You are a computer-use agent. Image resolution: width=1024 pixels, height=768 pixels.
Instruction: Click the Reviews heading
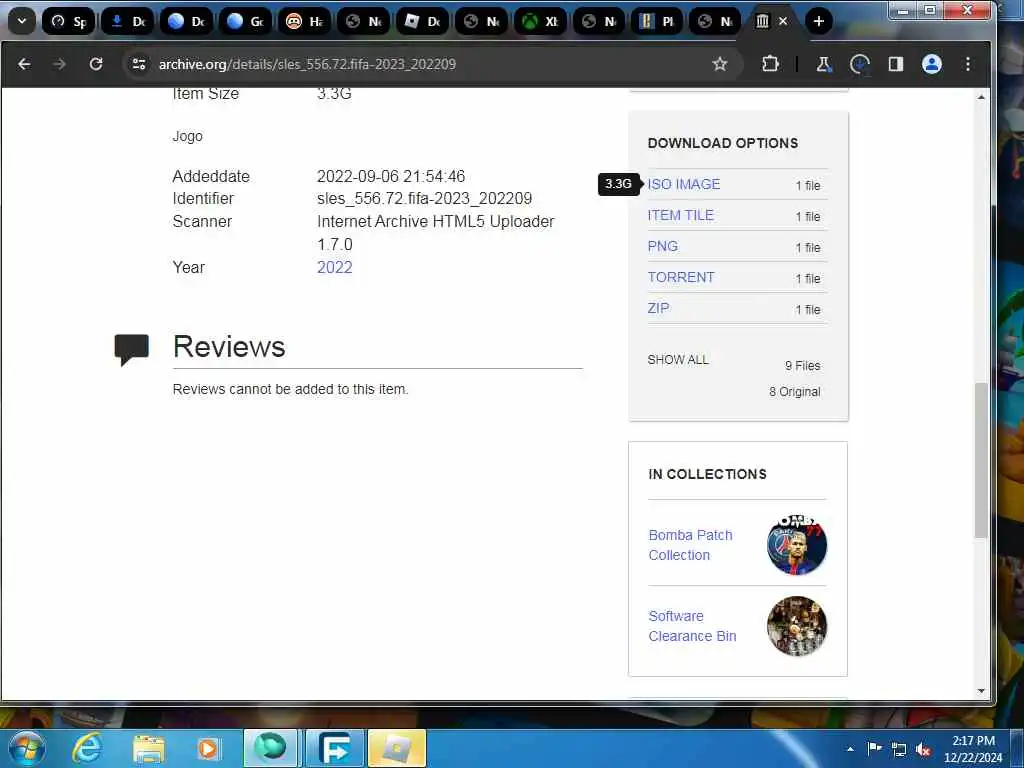(x=229, y=346)
